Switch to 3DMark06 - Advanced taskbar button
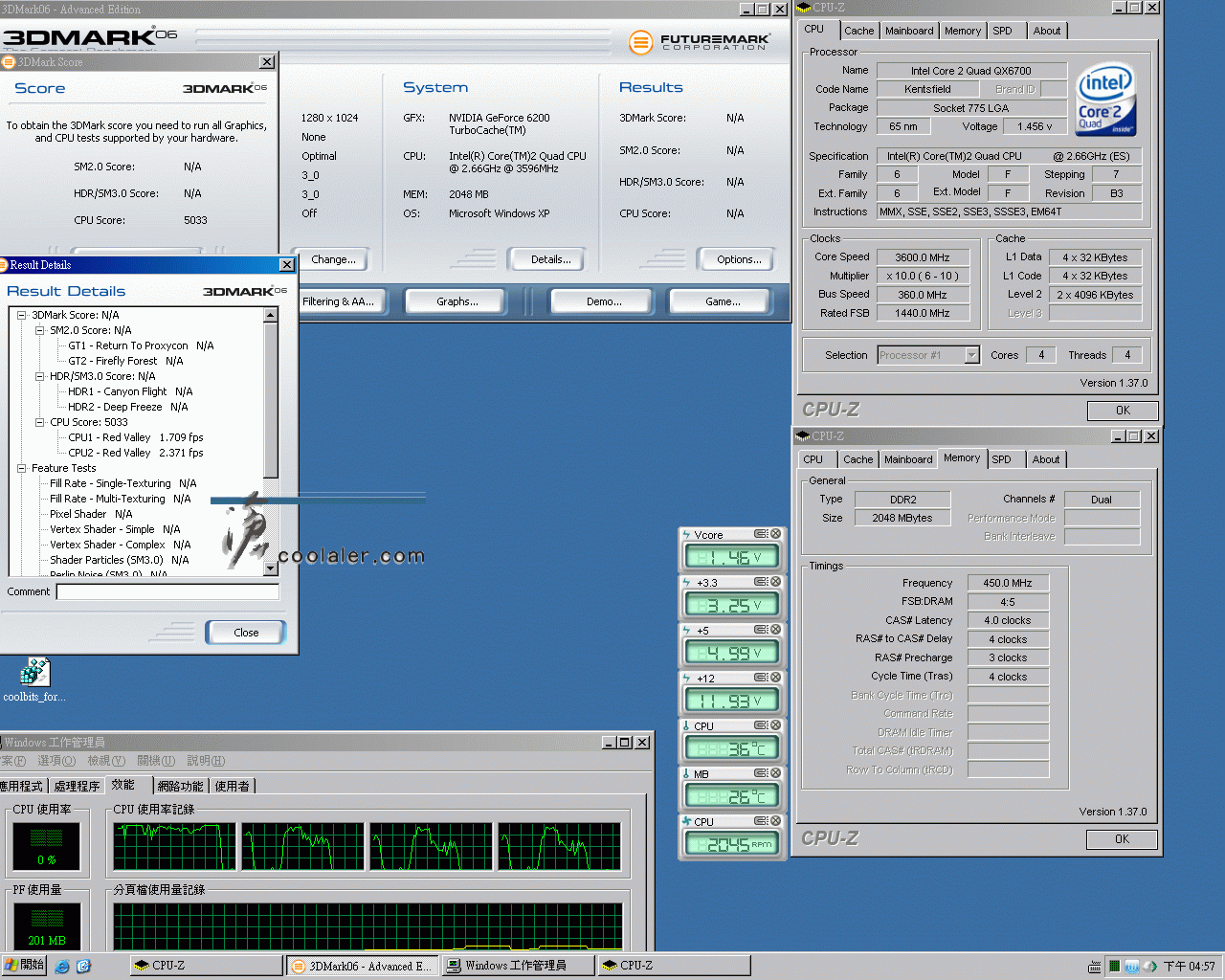 (362, 966)
